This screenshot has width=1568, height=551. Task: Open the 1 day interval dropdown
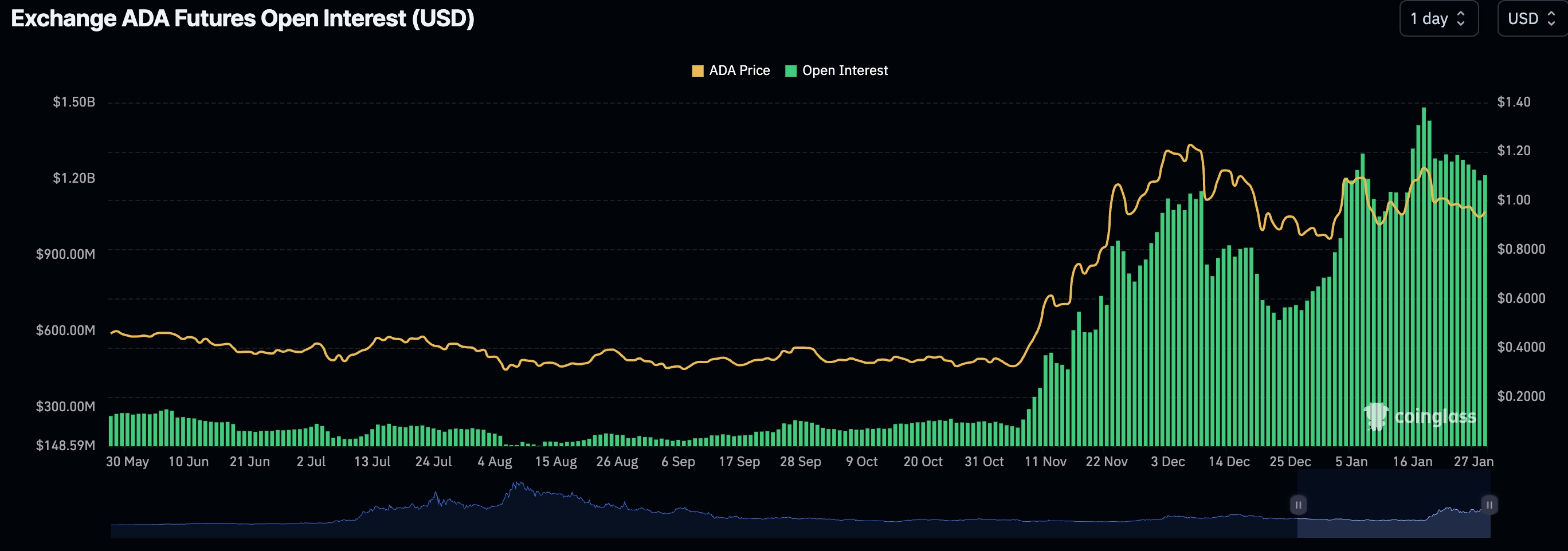click(x=1438, y=19)
